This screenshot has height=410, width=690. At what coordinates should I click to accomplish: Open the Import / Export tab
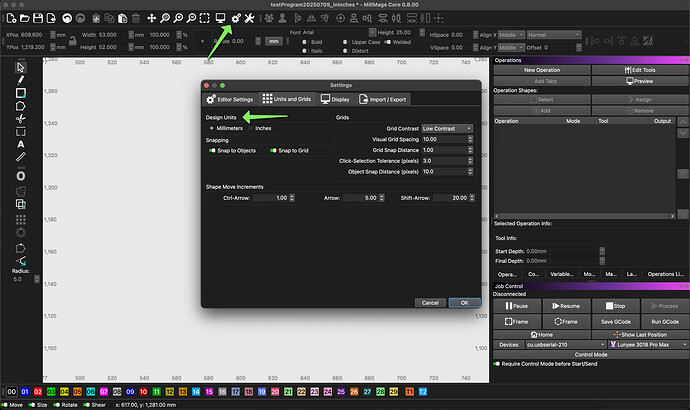[x=383, y=99]
